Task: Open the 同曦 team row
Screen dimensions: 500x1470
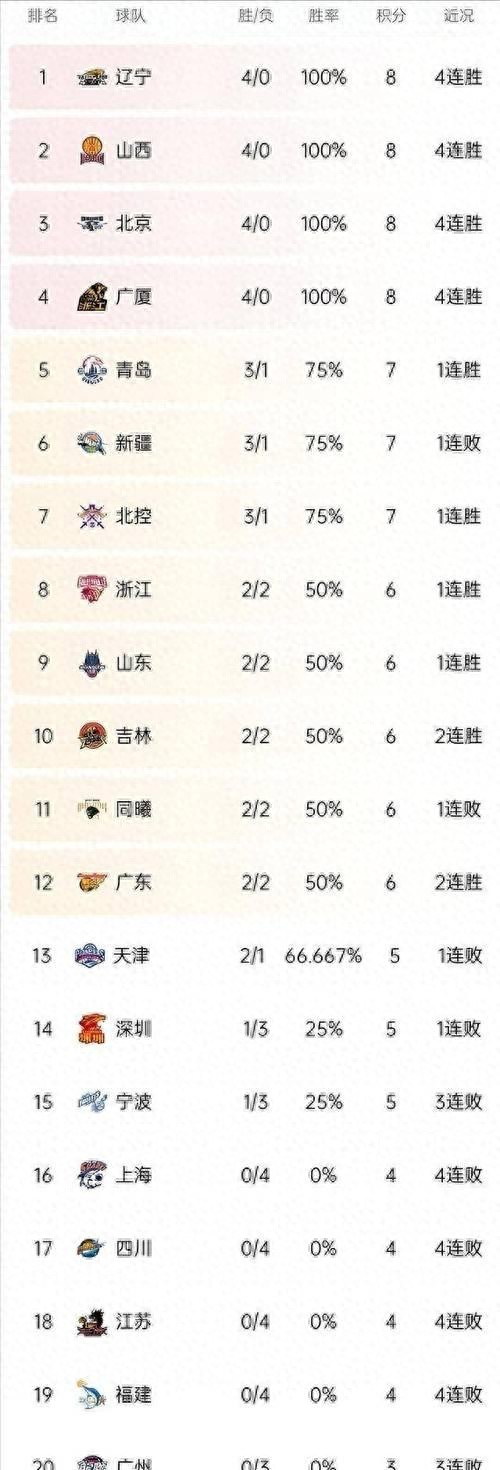Action: click(250, 809)
